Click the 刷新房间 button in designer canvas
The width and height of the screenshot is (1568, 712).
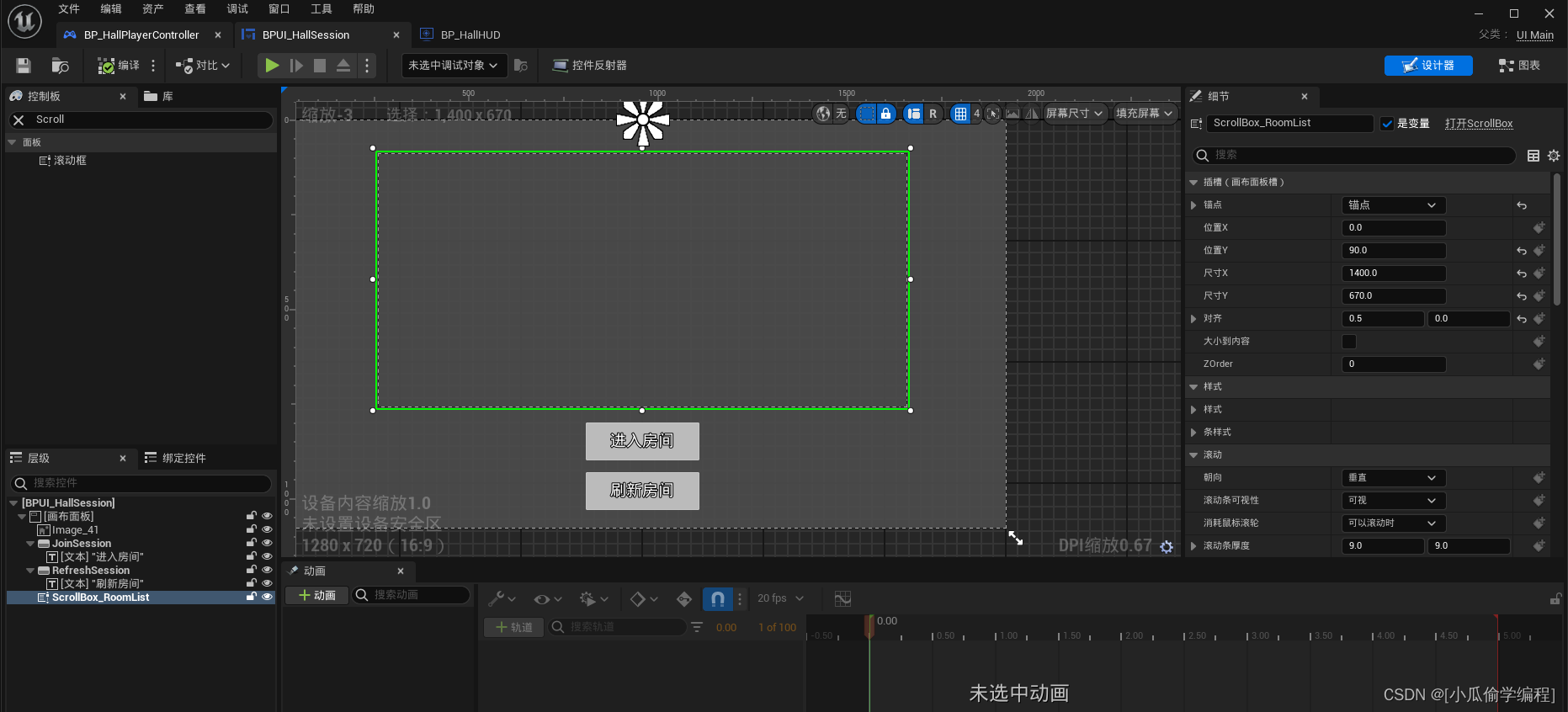pyautogui.click(x=642, y=491)
